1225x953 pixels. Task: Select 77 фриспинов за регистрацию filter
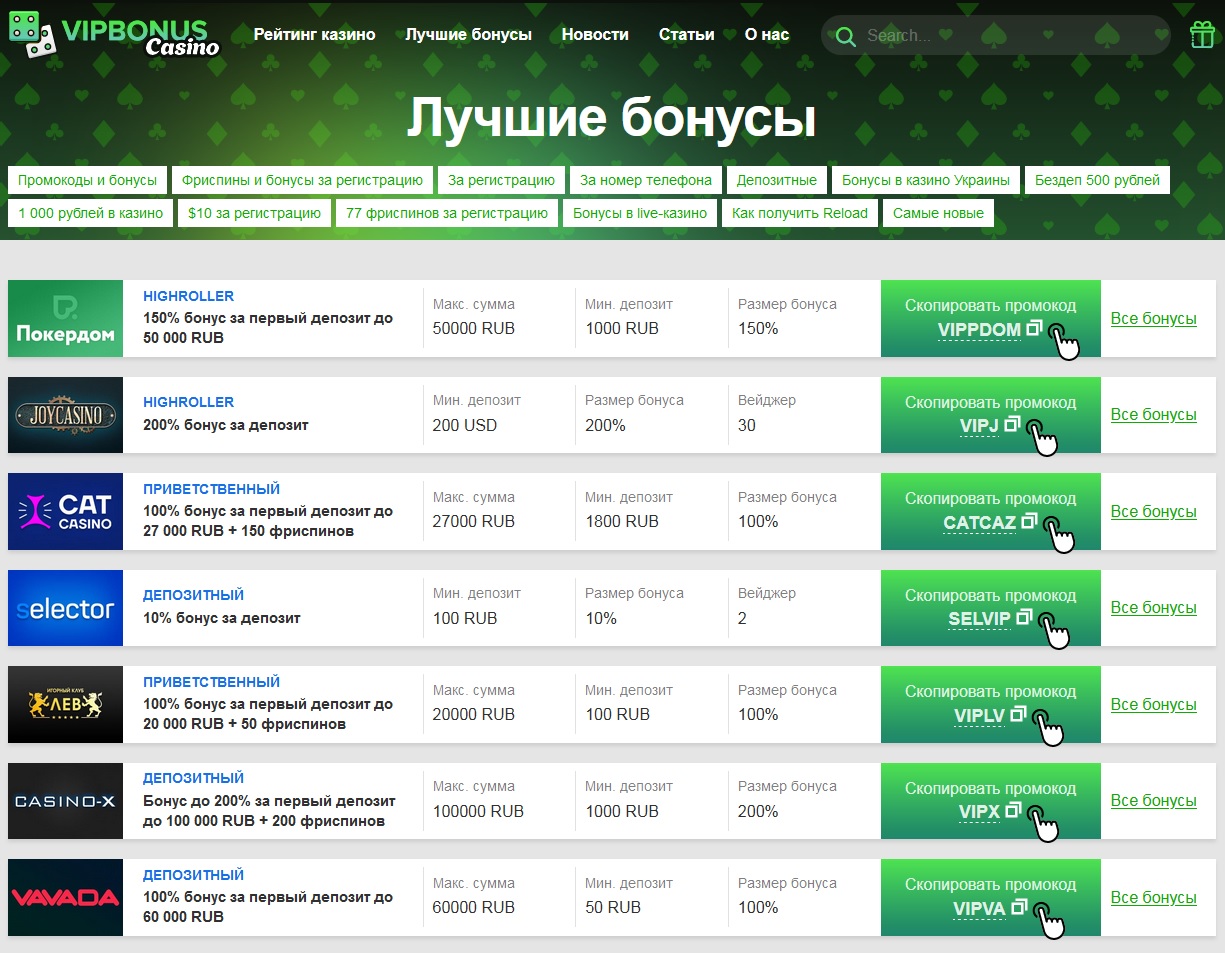coord(447,213)
